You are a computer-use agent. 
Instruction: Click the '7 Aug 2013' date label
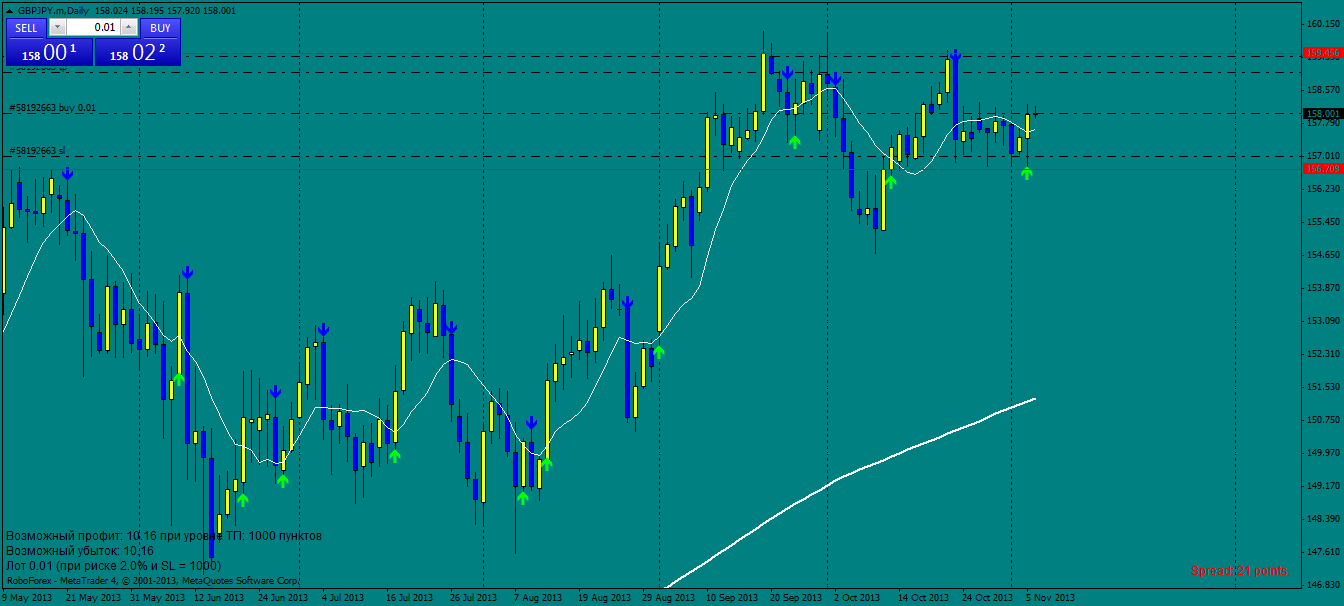point(537,598)
